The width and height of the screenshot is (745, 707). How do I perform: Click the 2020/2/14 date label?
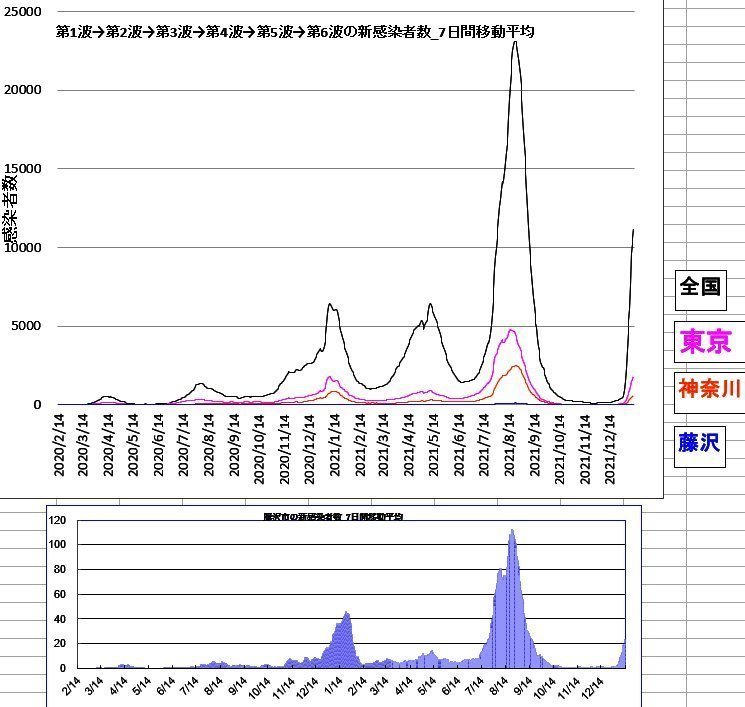pyautogui.click(x=59, y=445)
